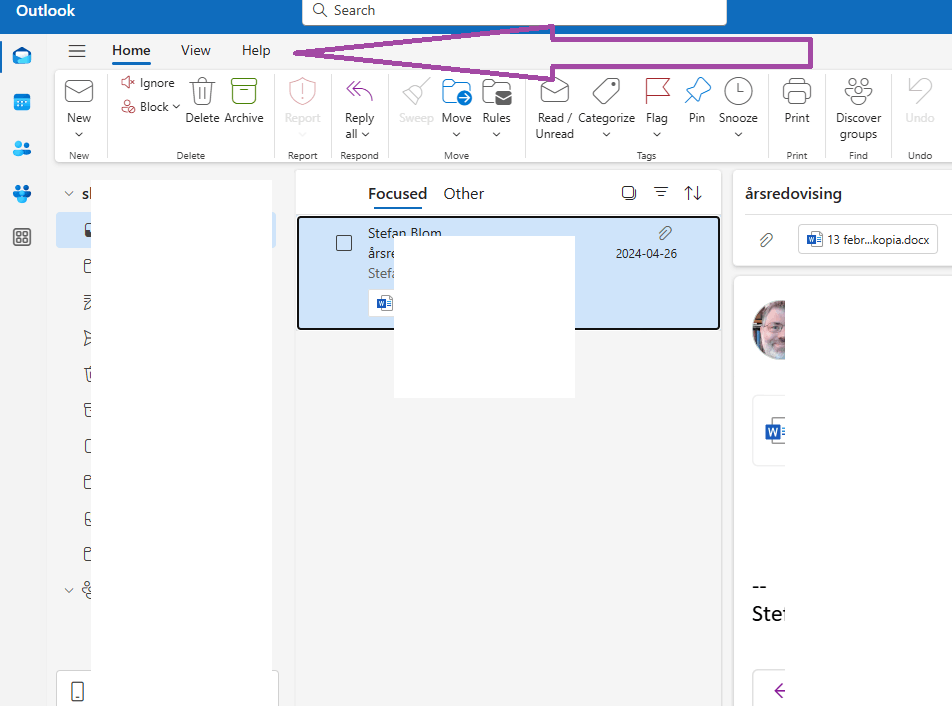Image resolution: width=952 pixels, height=706 pixels.
Task: Expand the New mail dropdown chevron
Action: [x=79, y=134]
